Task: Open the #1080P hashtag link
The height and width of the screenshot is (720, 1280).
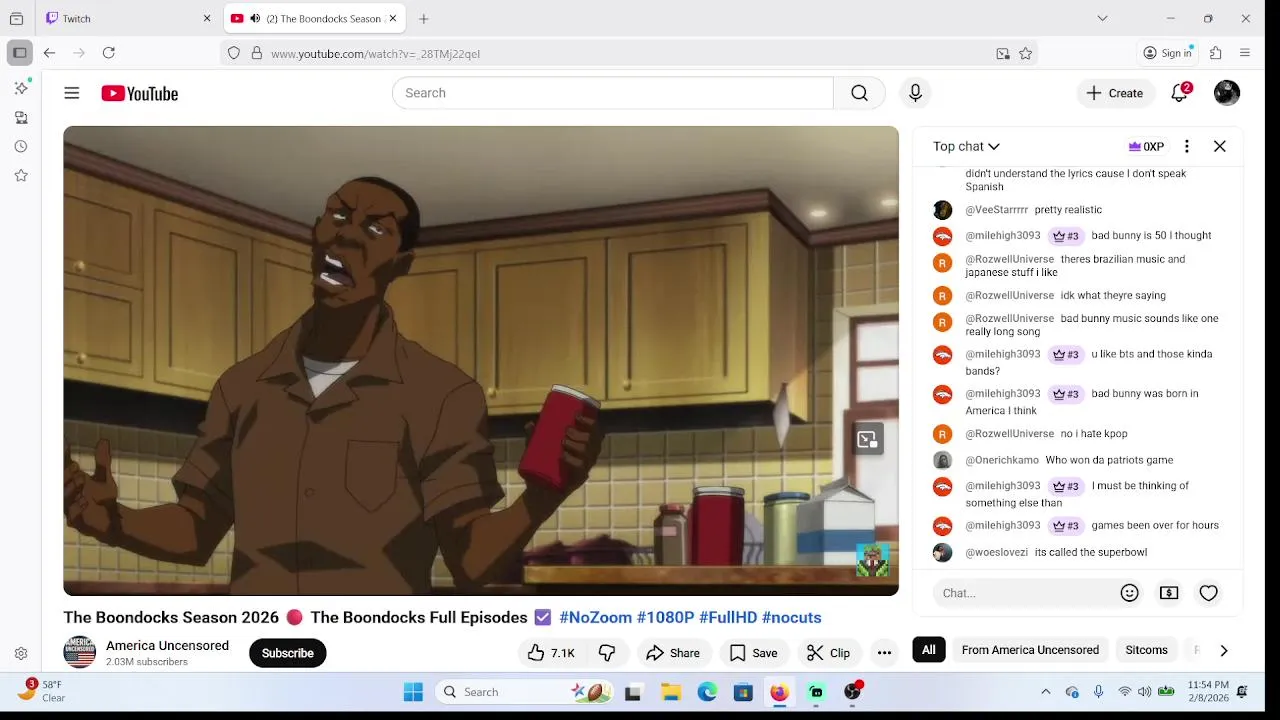Action: click(666, 618)
